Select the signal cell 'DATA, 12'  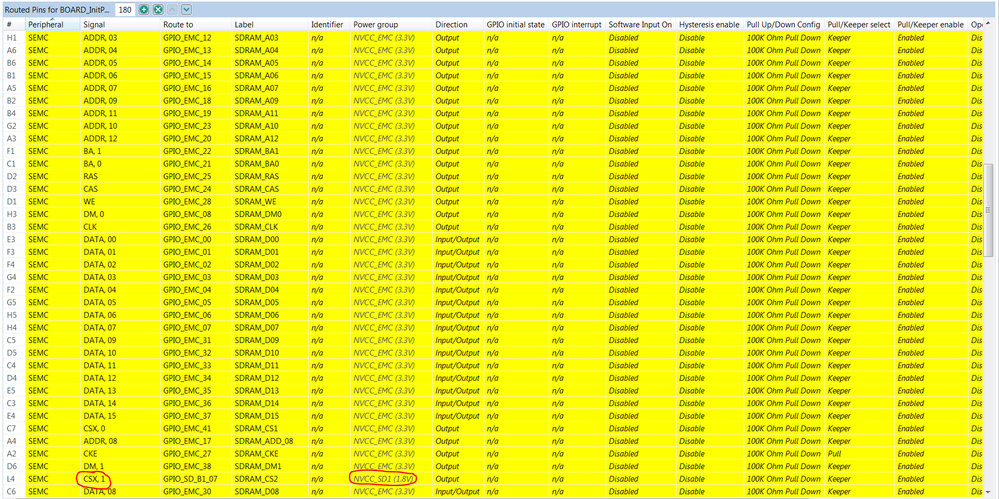pos(100,378)
